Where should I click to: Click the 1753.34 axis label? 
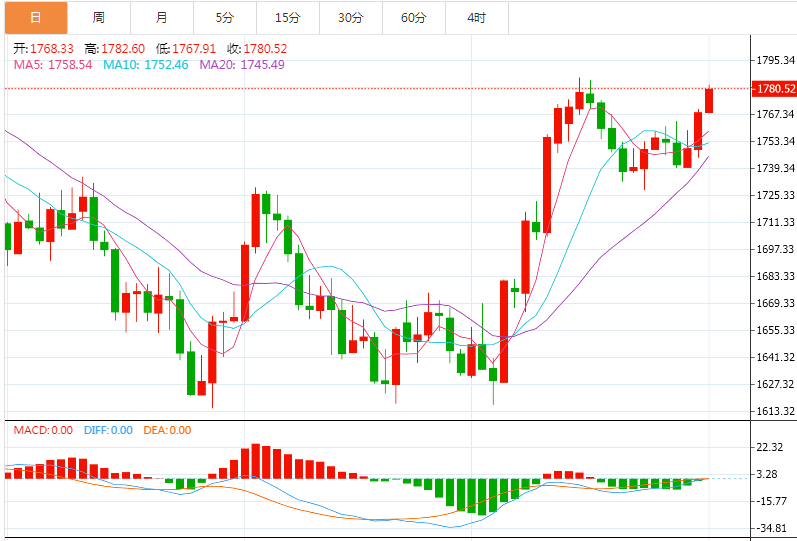[x=776, y=141]
